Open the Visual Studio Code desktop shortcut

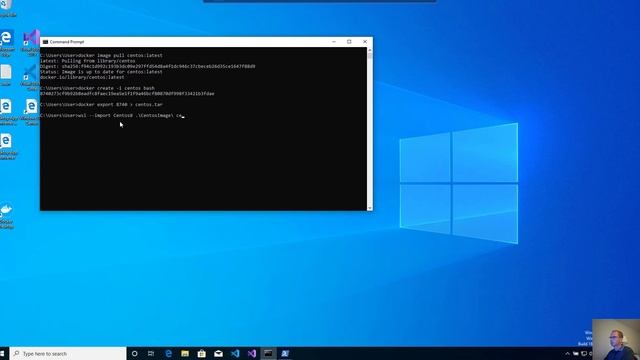(31, 78)
